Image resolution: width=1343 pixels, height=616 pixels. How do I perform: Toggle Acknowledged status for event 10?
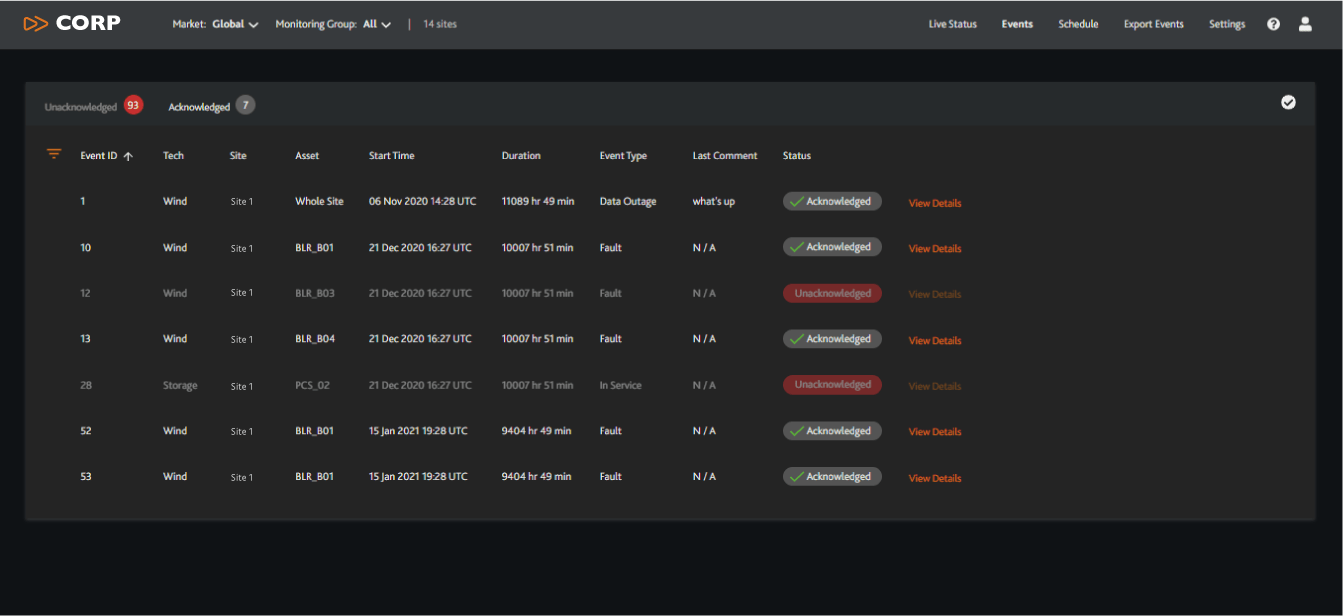pos(832,247)
